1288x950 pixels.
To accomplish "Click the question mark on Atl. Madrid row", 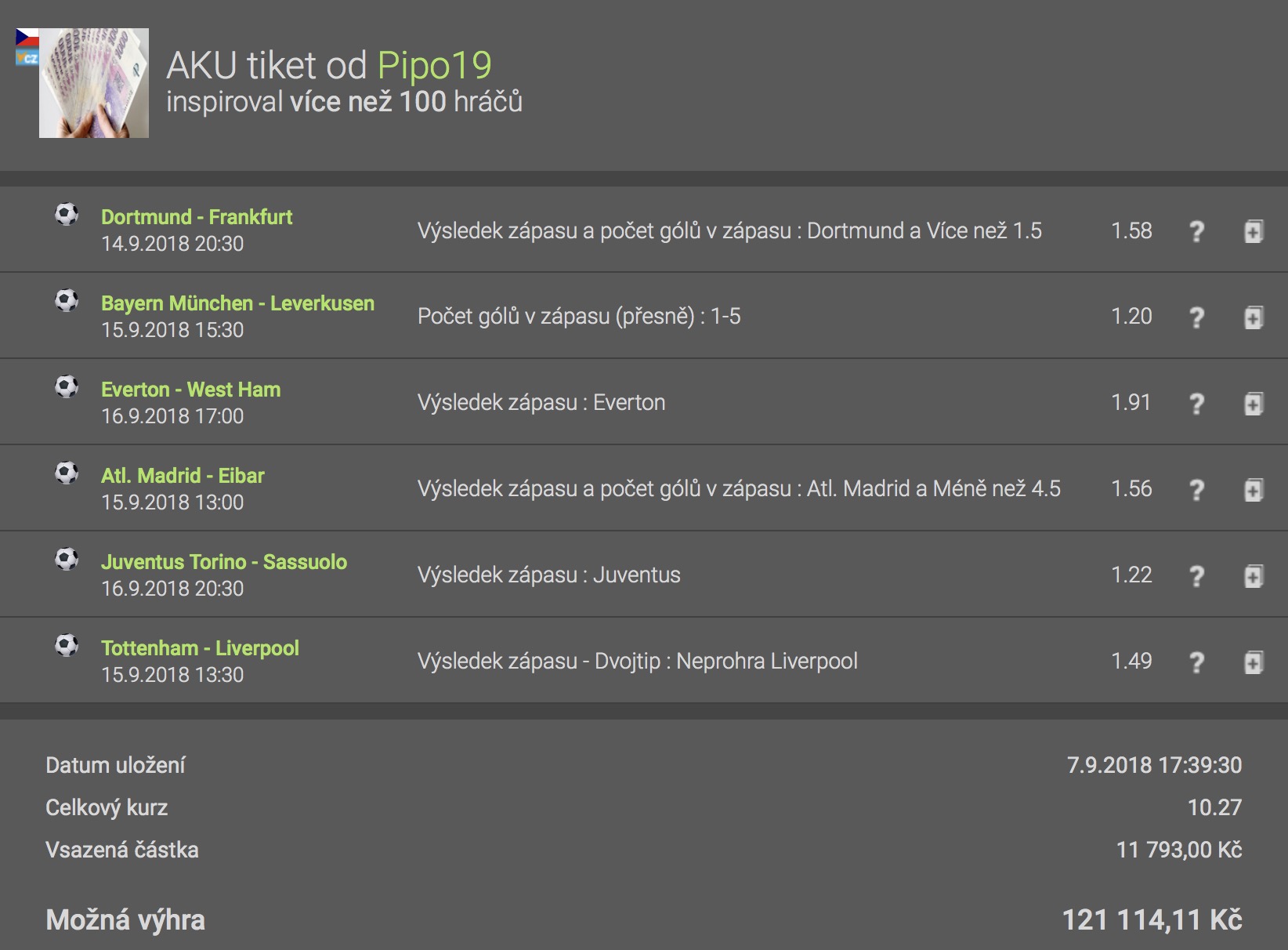I will pyautogui.click(x=1196, y=490).
